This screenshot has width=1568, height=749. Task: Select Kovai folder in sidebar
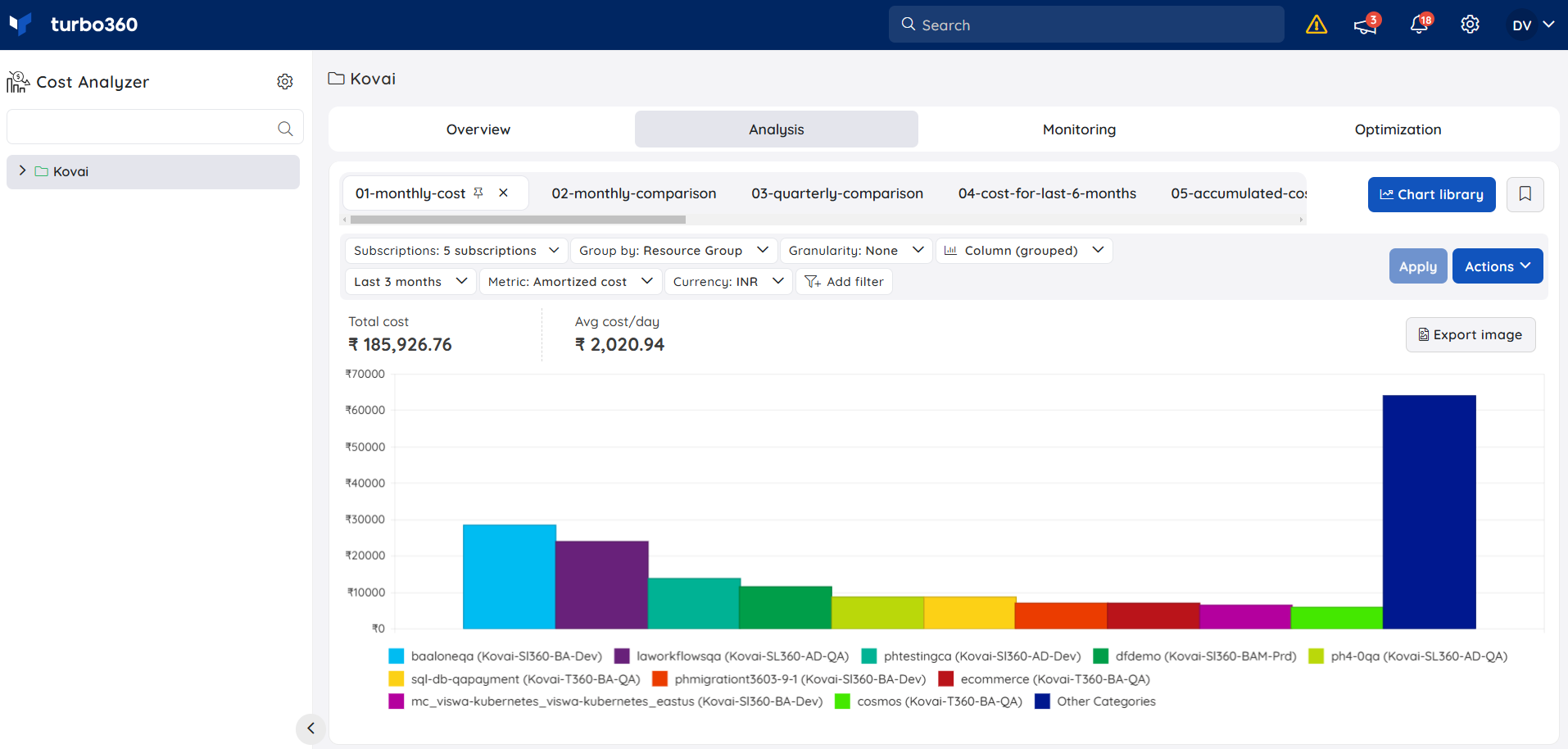[x=153, y=171]
